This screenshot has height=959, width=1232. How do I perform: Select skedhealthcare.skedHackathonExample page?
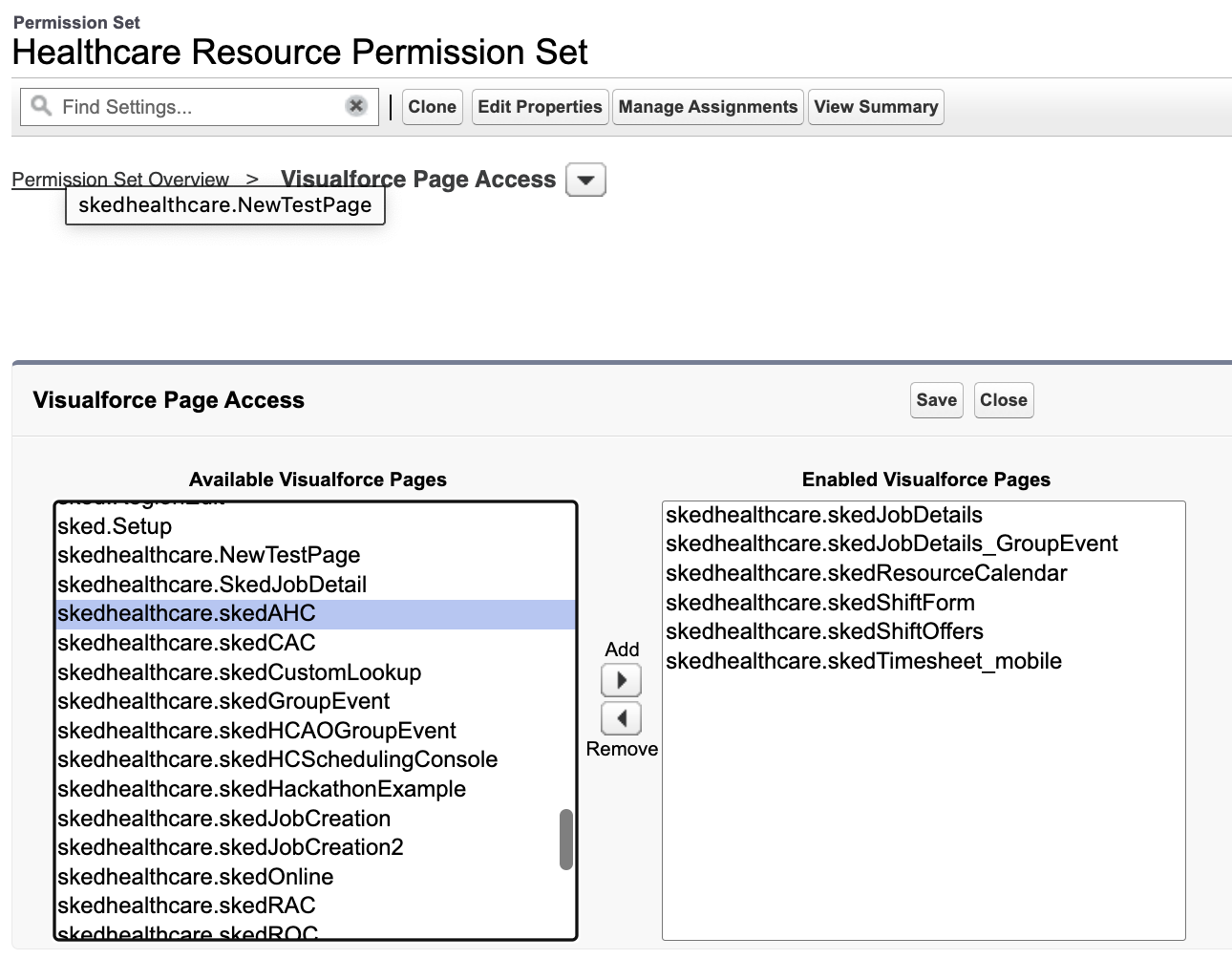(x=316, y=789)
